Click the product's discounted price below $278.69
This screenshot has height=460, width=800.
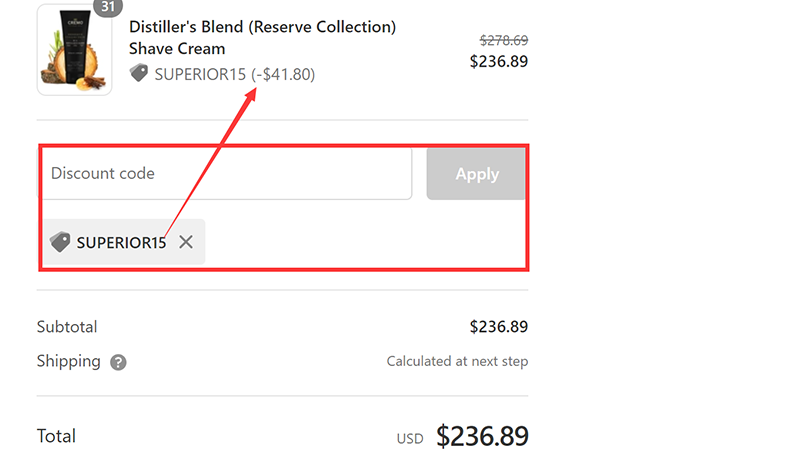tap(499, 61)
